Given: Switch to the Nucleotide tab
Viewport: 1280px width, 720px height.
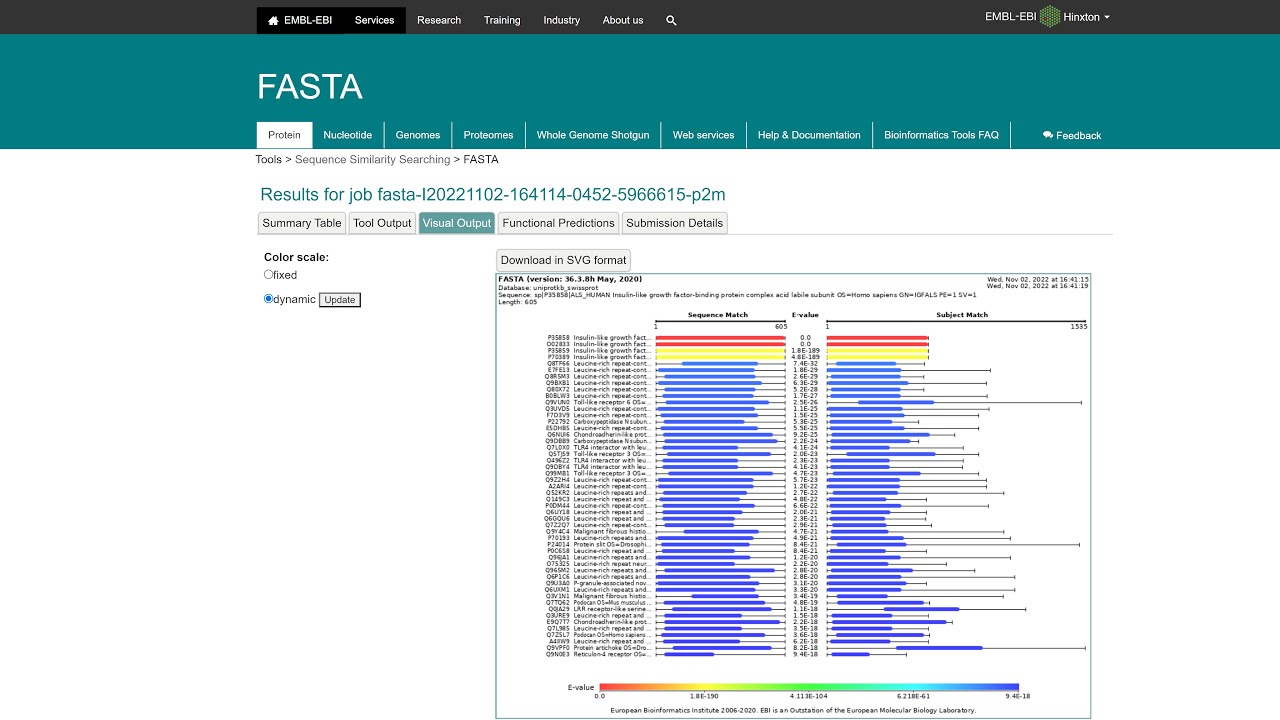Looking at the screenshot, I should 348,135.
